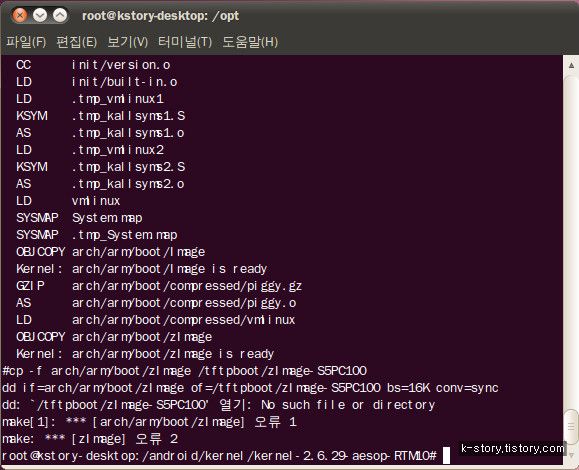Click the line 'init/built-in.o'
The height and width of the screenshot is (470, 579).
124,82
